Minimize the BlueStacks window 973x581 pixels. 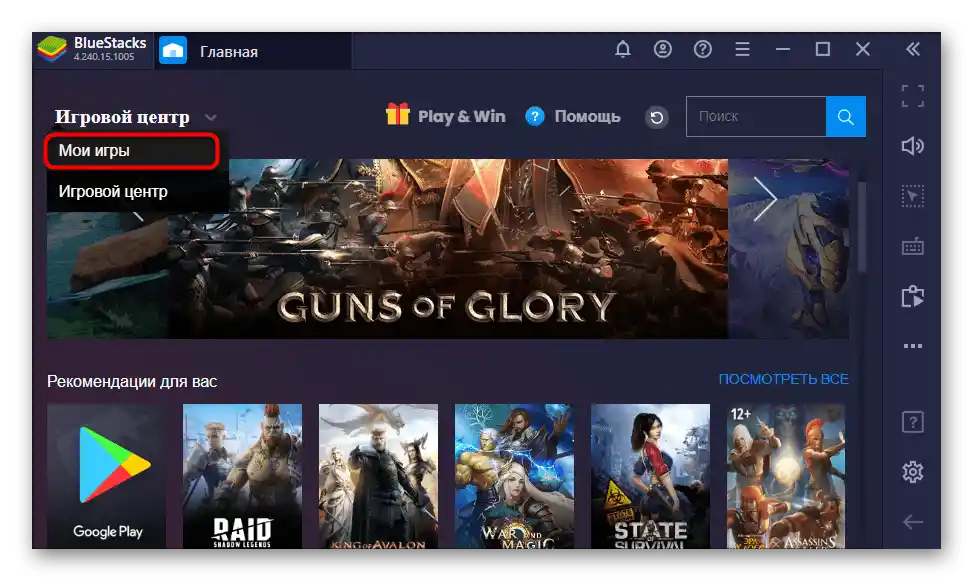[783, 49]
